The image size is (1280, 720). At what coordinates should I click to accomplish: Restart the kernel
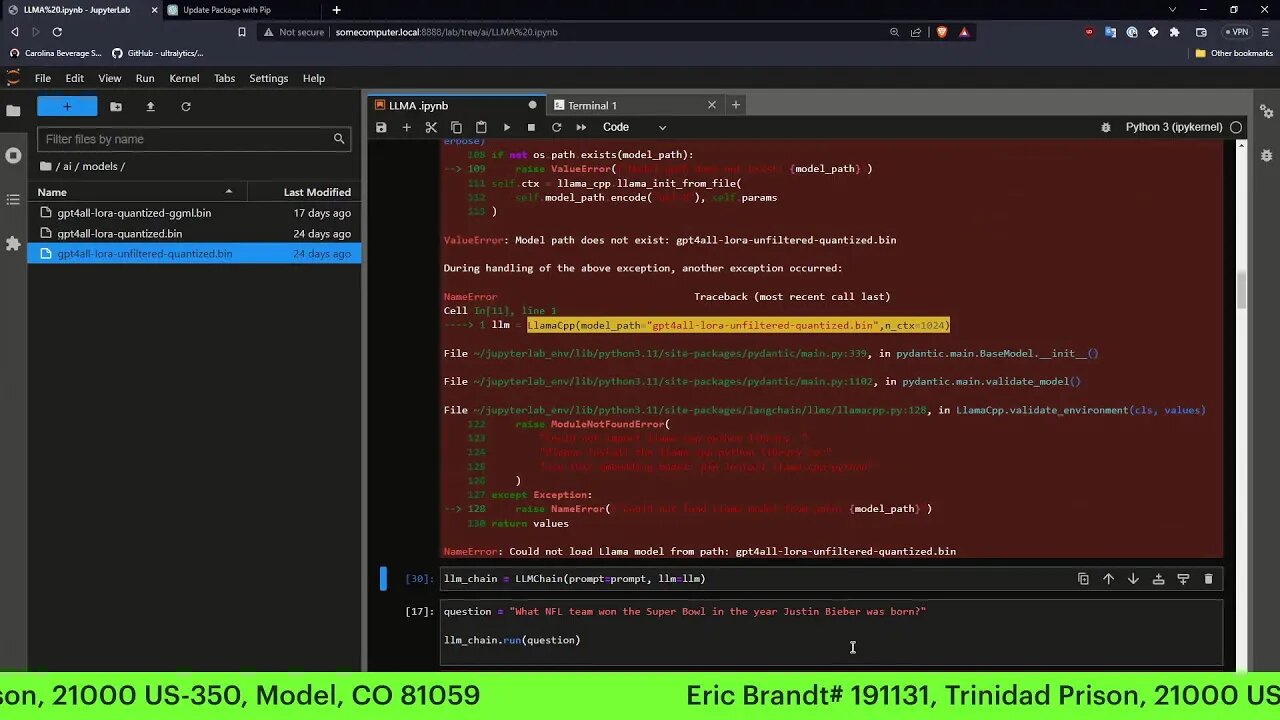coord(556,127)
